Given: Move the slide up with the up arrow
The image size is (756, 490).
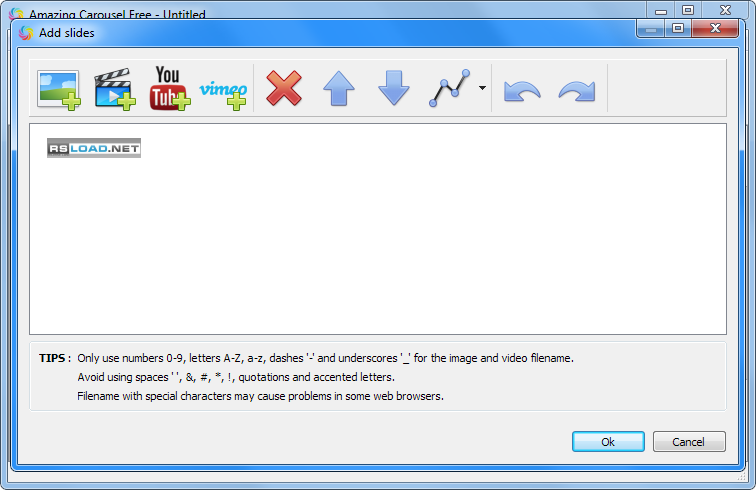Looking at the screenshot, I should click(x=338, y=88).
